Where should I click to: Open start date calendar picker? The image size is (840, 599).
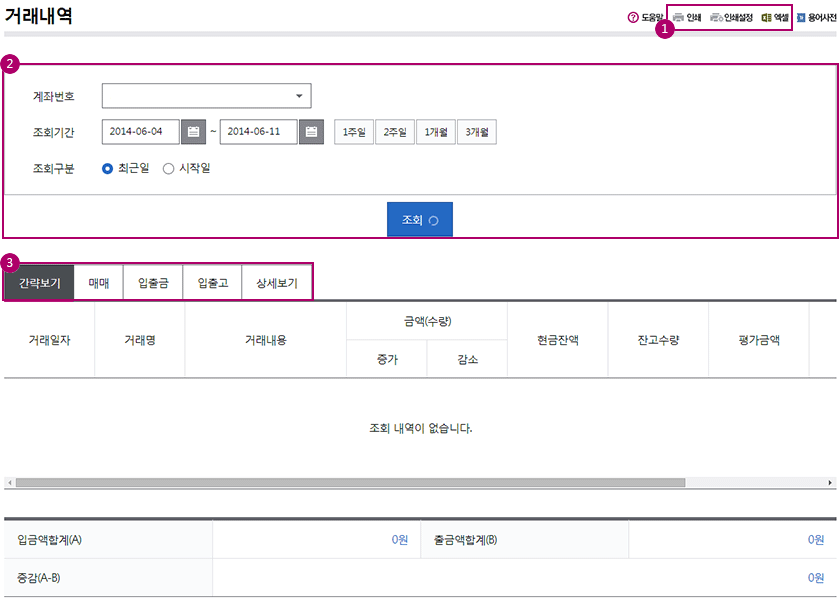click(x=193, y=132)
